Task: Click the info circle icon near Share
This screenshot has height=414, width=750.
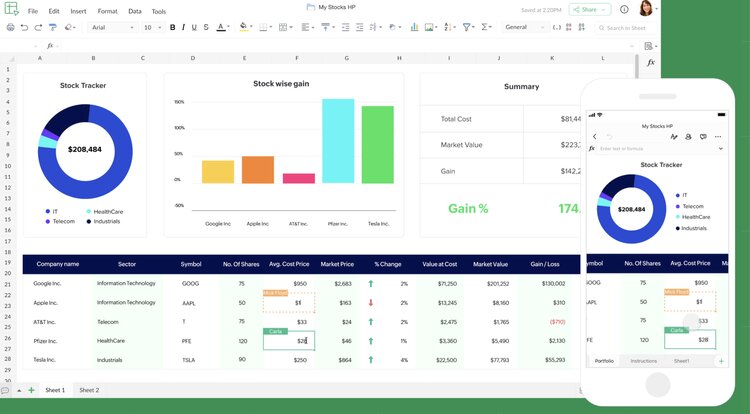Action: [624, 9]
